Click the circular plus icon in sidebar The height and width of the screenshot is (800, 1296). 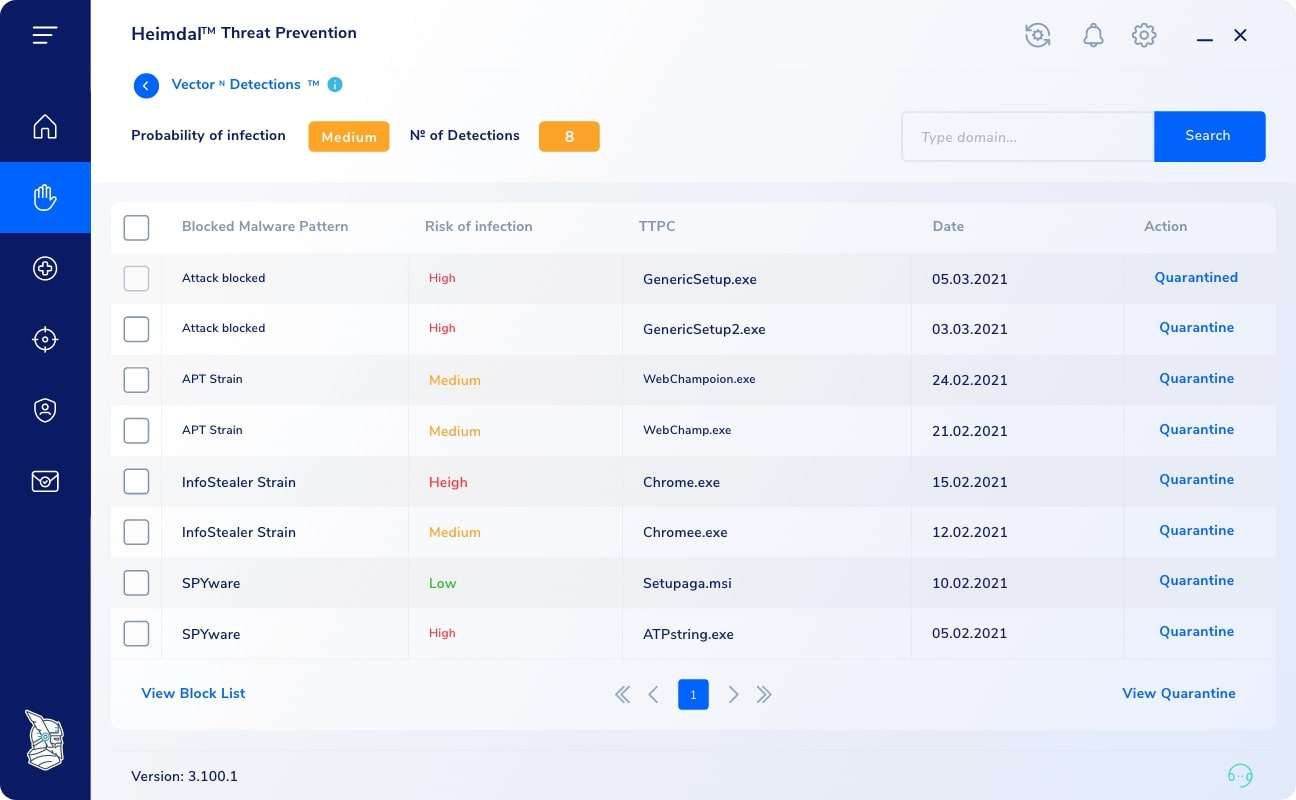45,268
